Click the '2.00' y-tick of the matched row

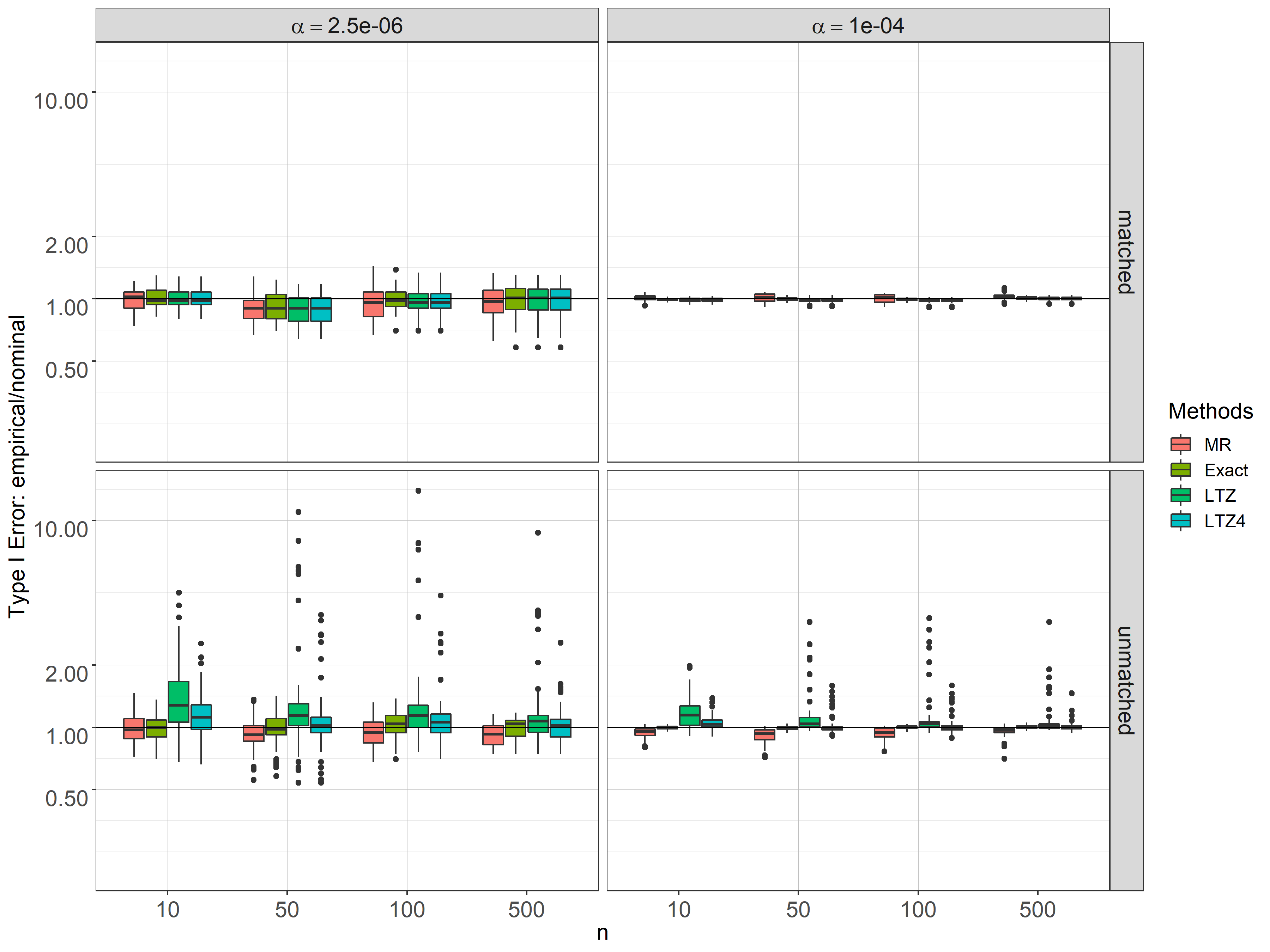click(67, 245)
